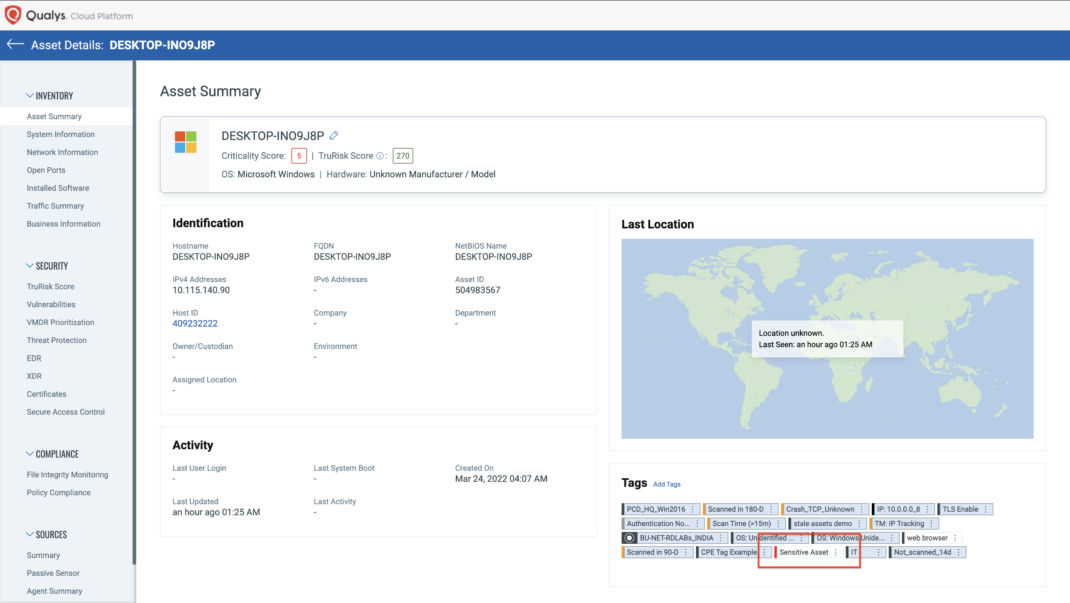Click the circular icon on the BU-NET-RDLABs_INDIA tag
The height and width of the screenshot is (603, 1070).
point(629,538)
